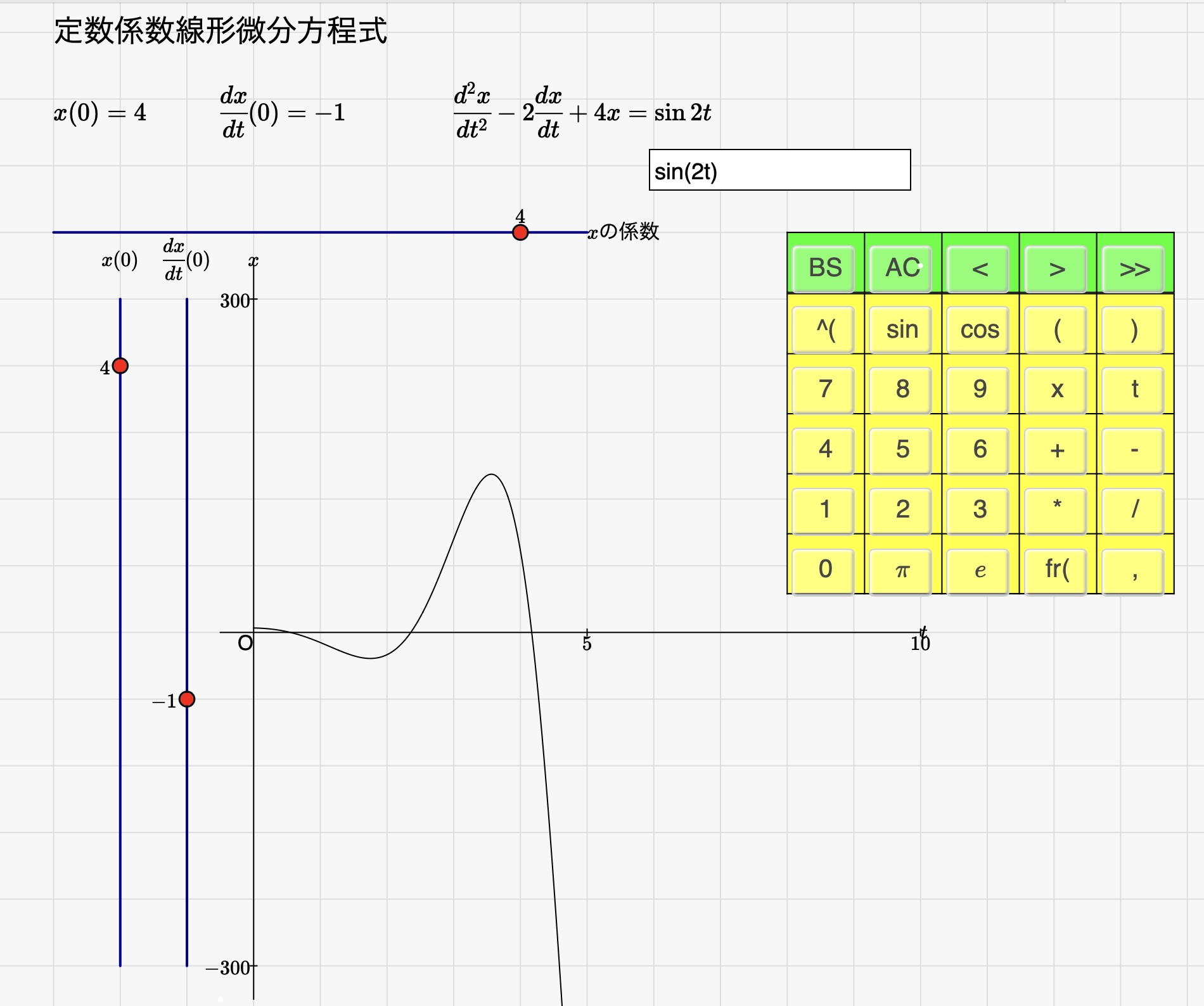
Task: Insert the sin function
Action: (x=902, y=329)
